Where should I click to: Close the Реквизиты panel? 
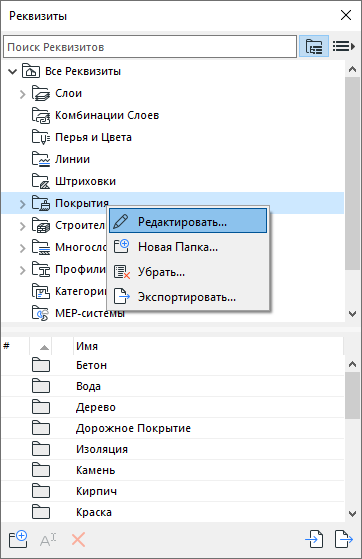tap(346, 15)
